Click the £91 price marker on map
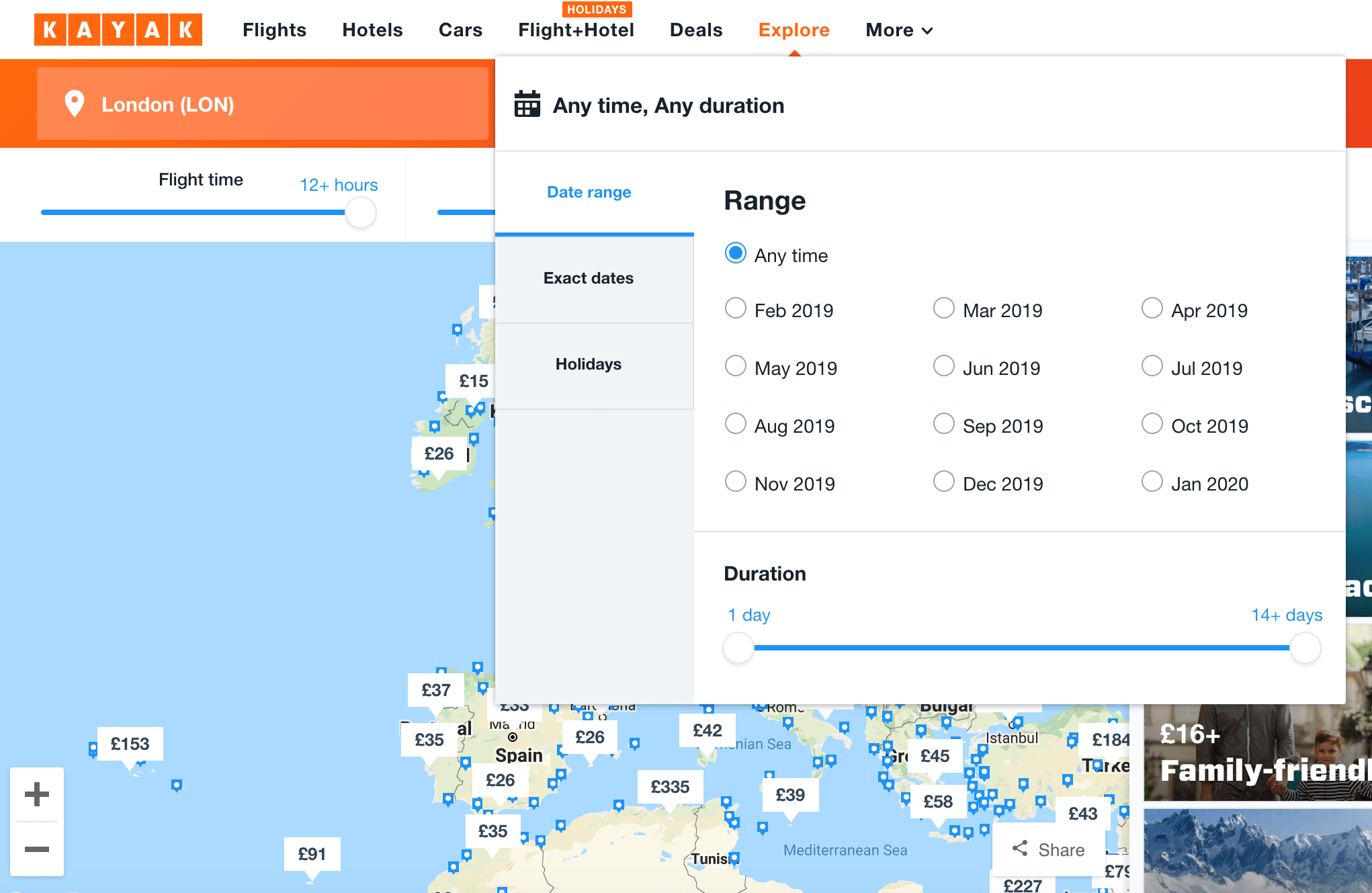The height and width of the screenshot is (893, 1372). 312,854
